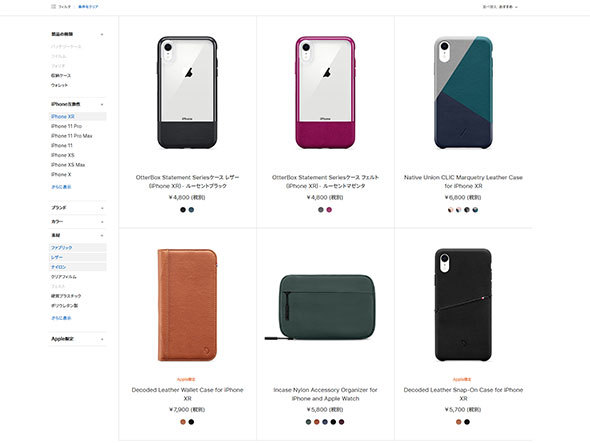Pick black swatch under Decoded Snap-On Case
This screenshot has width=590, height=443.
467,422
